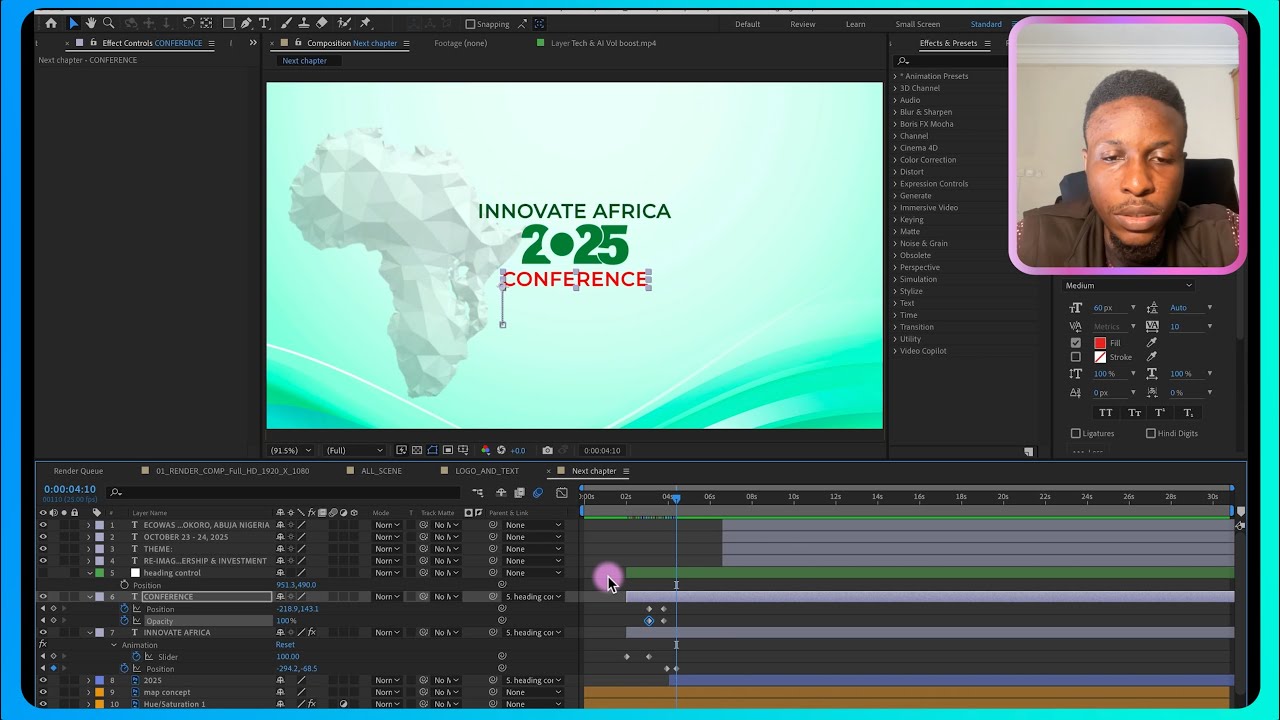
Task: Select the Rectangle shape tool
Action: coord(229,23)
